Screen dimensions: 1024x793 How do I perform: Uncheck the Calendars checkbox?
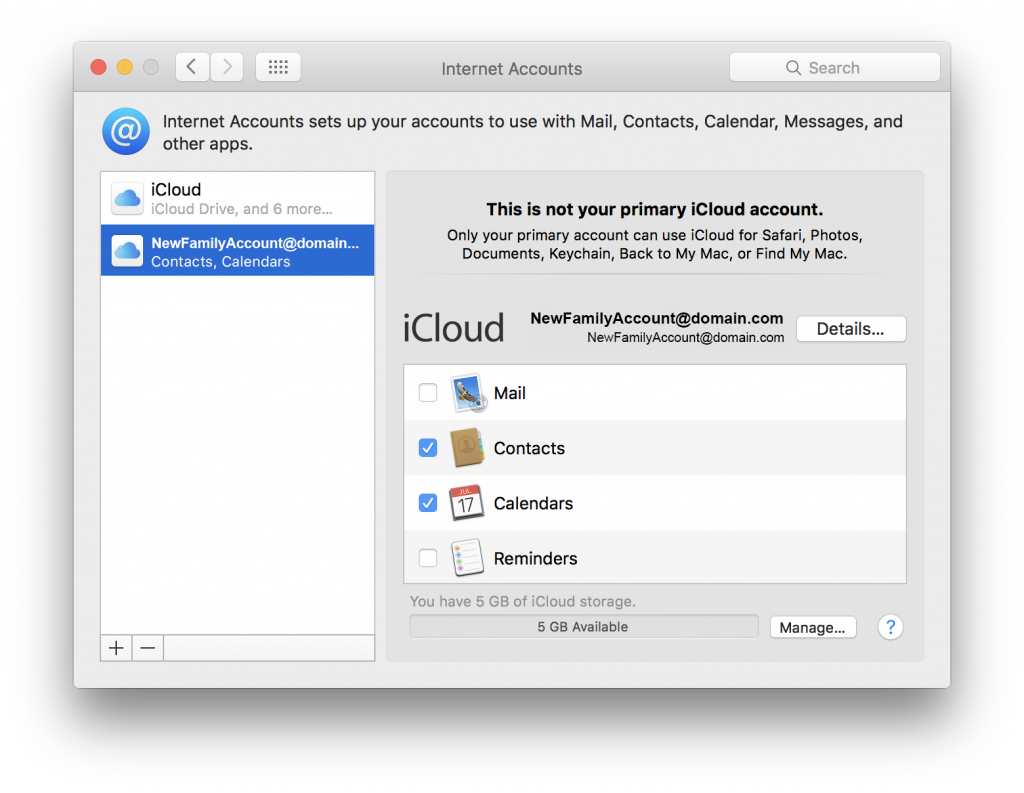[x=428, y=503]
